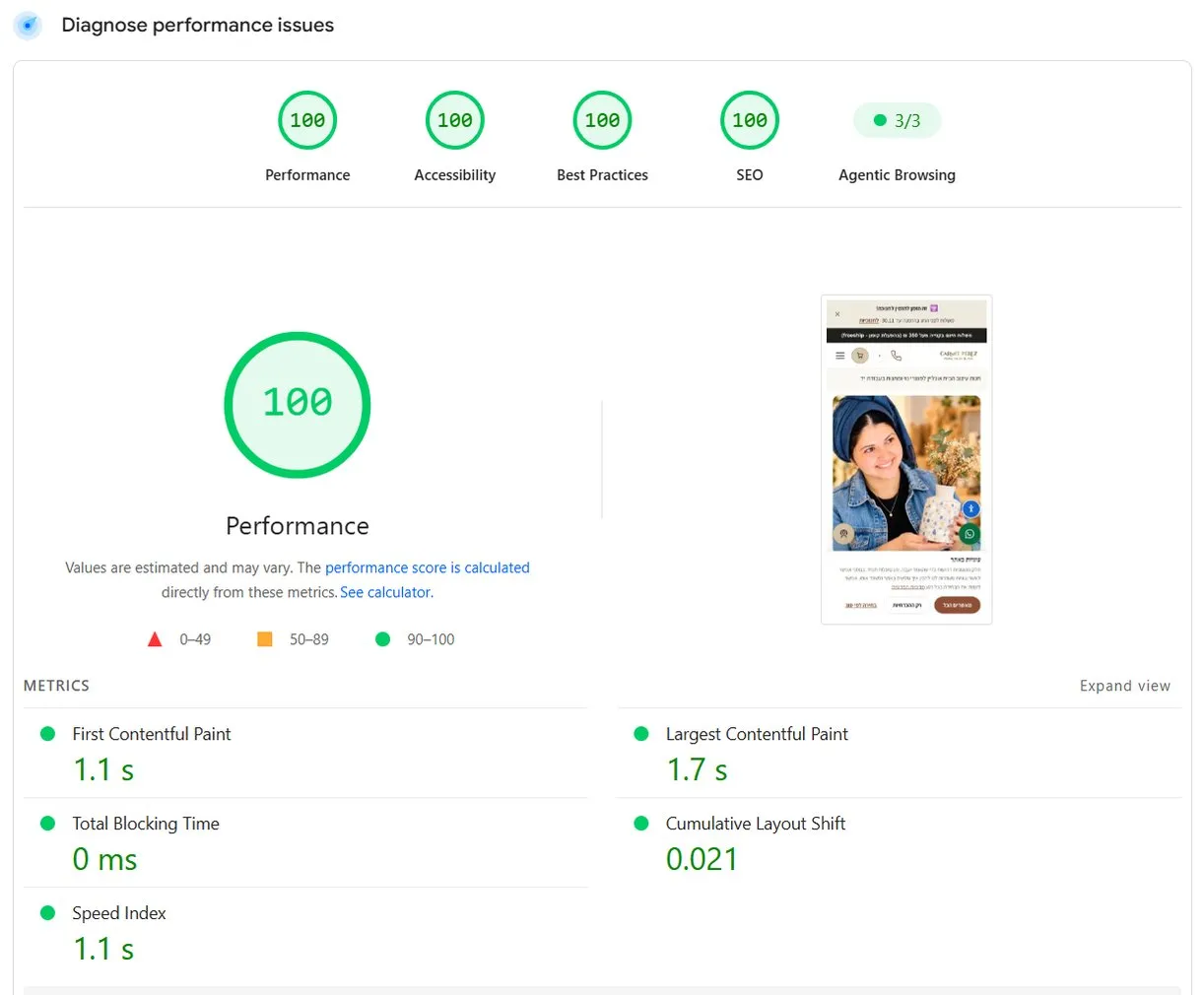The height and width of the screenshot is (995, 1204).
Task: Click the green dot beside Speed Index
Action: point(47,913)
